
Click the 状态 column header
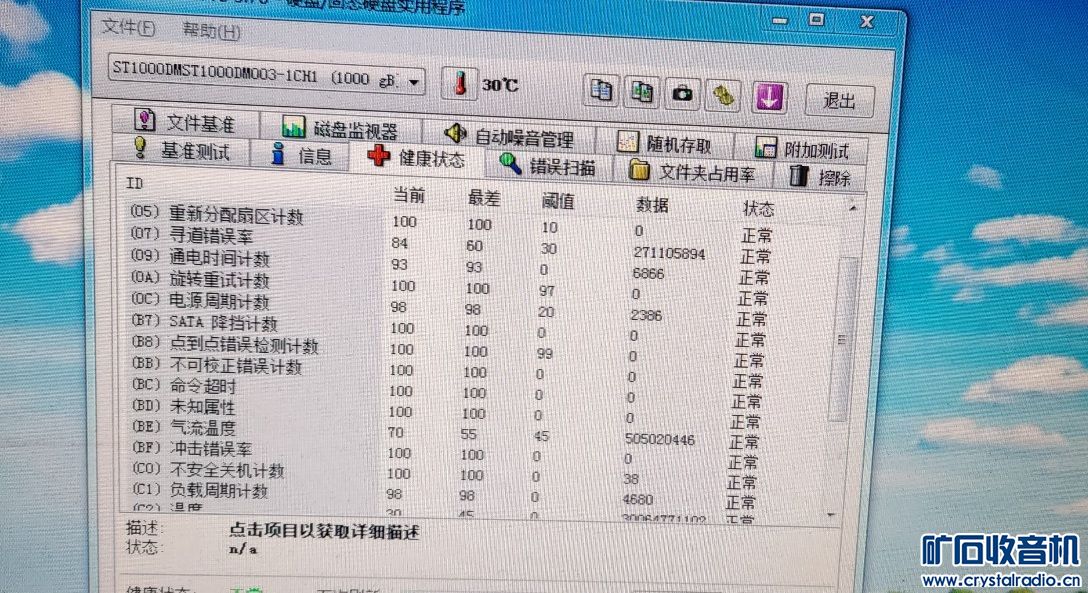tap(758, 209)
